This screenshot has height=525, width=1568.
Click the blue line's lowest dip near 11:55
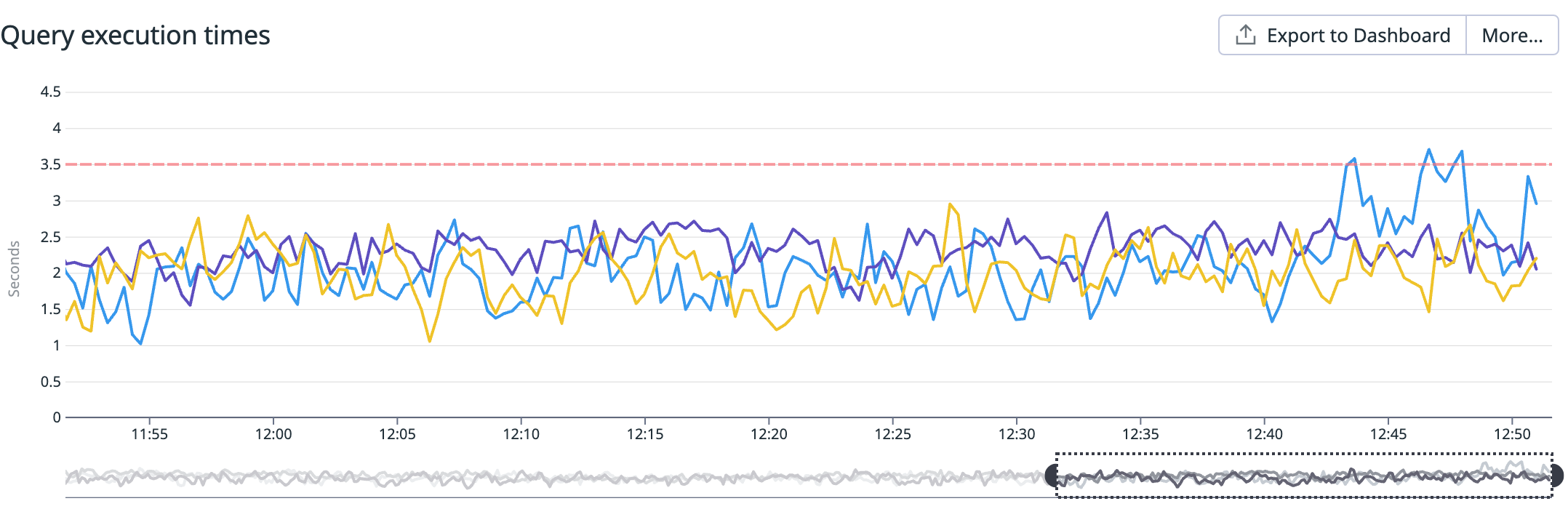[x=140, y=343]
